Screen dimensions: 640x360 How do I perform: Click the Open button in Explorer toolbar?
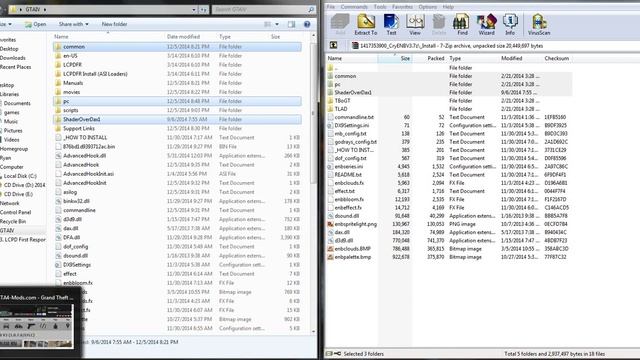coord(35,24)
